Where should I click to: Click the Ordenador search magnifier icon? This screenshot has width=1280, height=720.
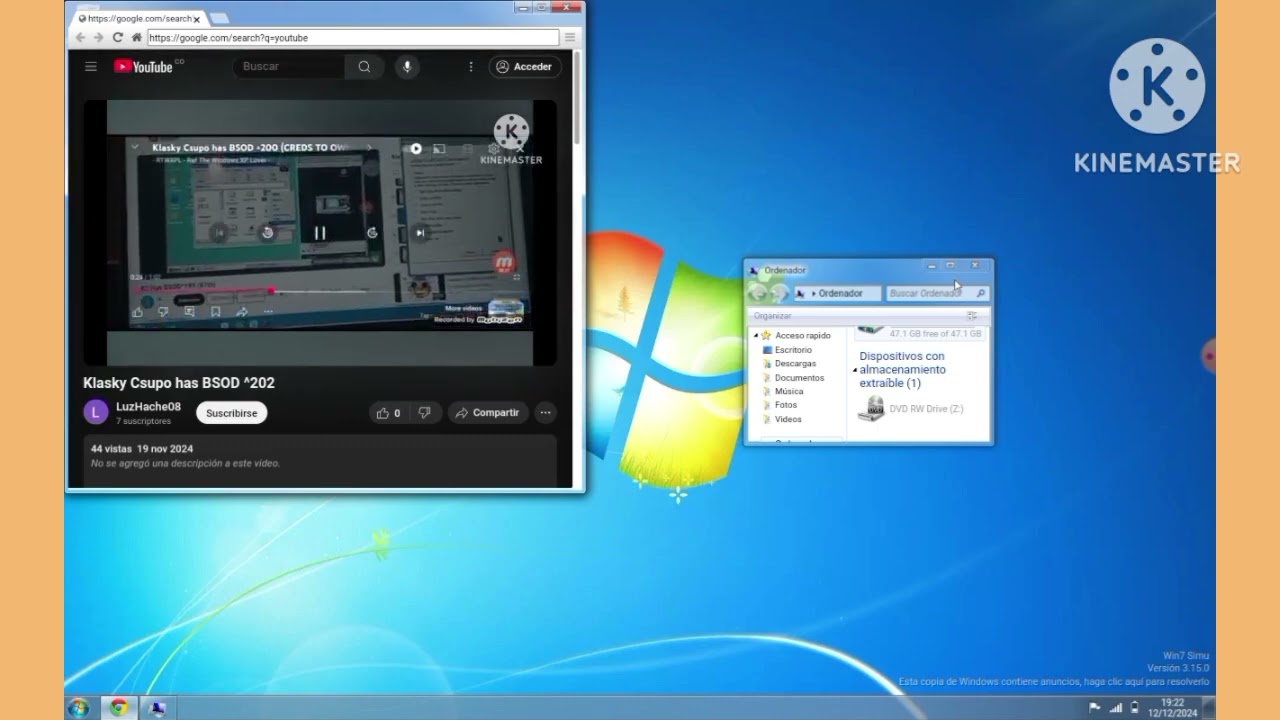click(x=980, y=293)
